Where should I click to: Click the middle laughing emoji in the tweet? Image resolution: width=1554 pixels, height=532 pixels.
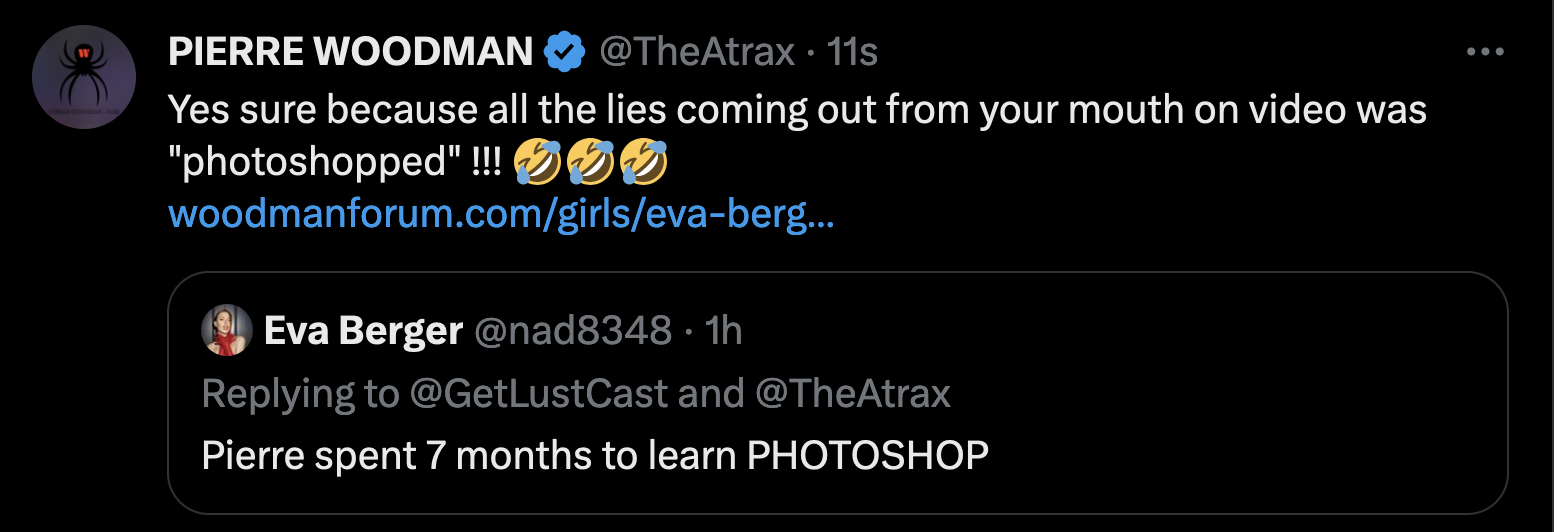(590, 163)
